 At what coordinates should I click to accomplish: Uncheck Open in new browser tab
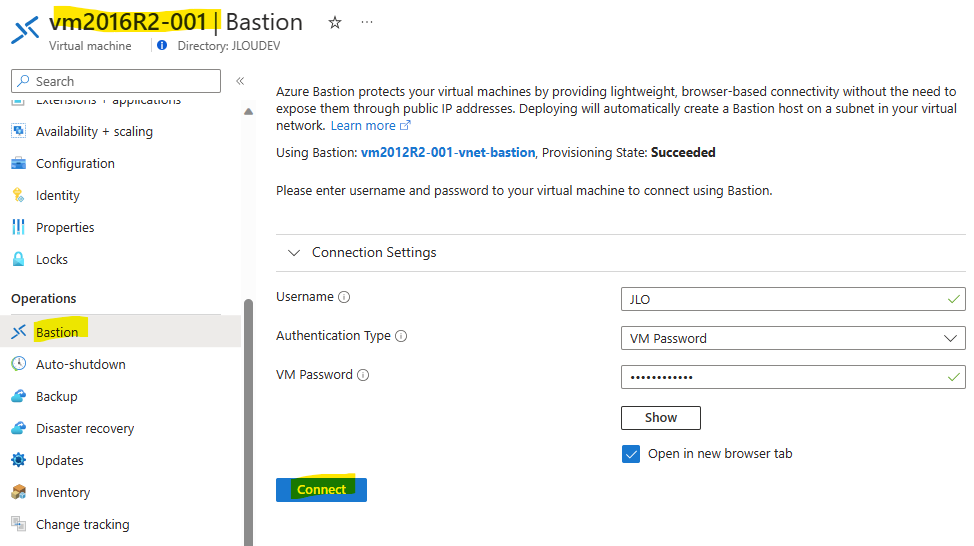click(630, 454)
